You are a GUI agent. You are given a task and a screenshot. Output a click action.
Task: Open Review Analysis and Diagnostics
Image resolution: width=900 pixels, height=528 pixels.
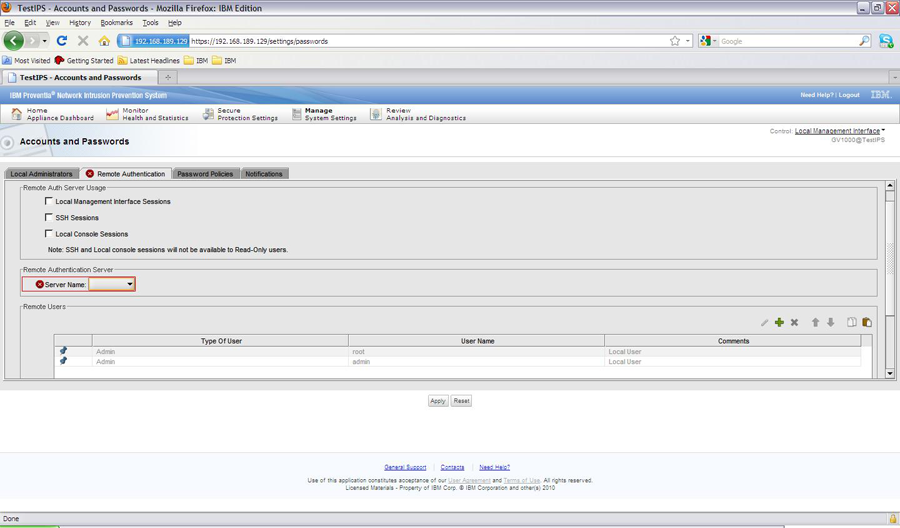coord(418,114)
